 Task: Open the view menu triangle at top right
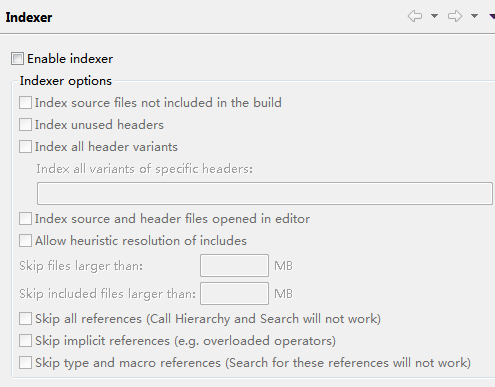[x=492, y=16]
